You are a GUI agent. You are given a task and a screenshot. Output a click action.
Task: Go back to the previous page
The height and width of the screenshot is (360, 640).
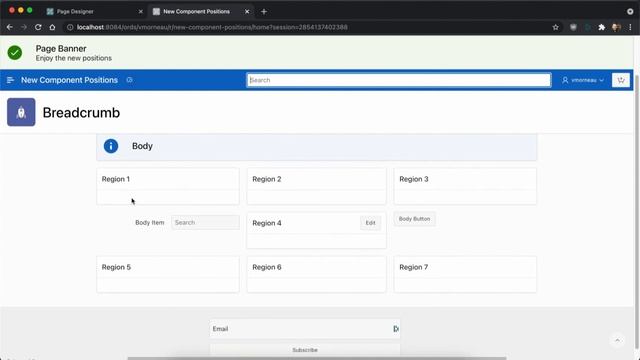point(10,27)
